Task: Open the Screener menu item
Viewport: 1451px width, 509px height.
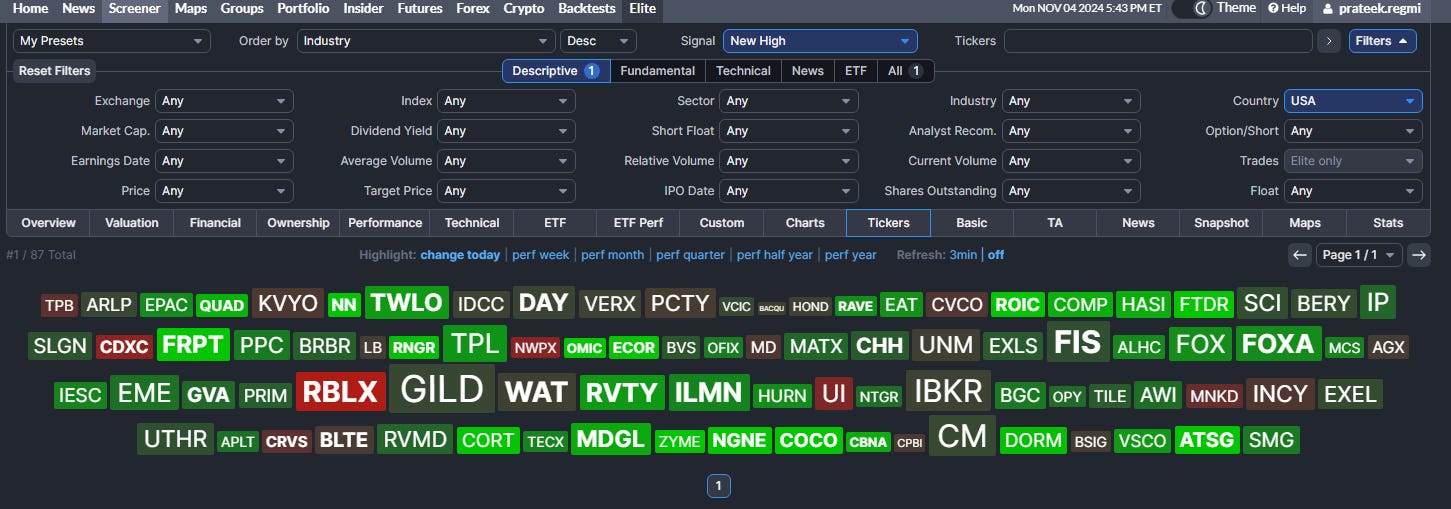Action: (x=134, y=8)
